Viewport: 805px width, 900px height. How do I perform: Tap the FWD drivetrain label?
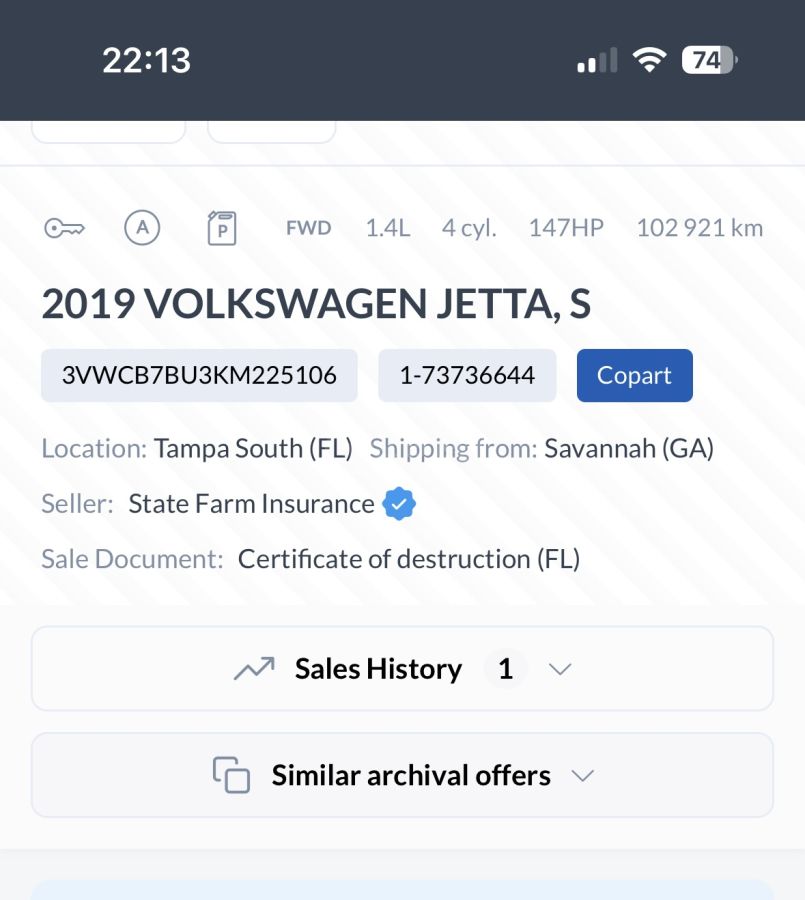(x=308, y=228)
